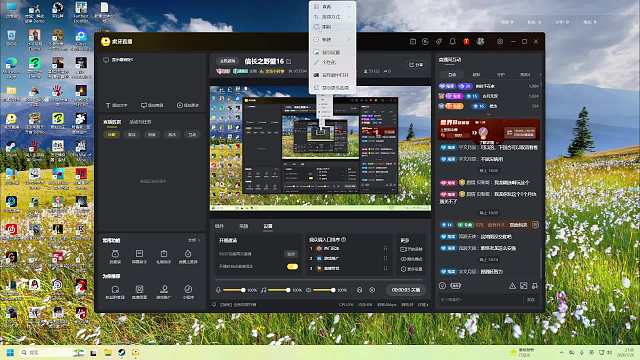
Task: Open the notification bell in title bar
Action: [452, 41]
